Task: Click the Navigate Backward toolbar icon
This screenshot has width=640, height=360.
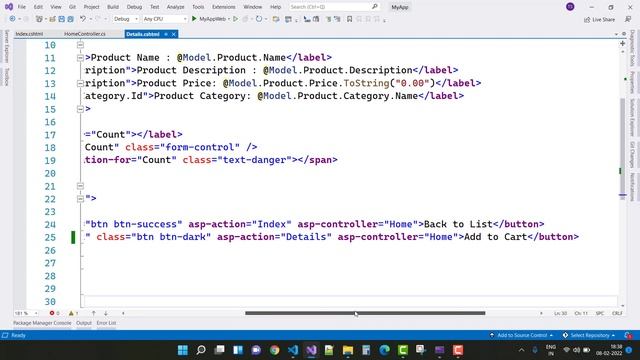Action: pos(12,19)
